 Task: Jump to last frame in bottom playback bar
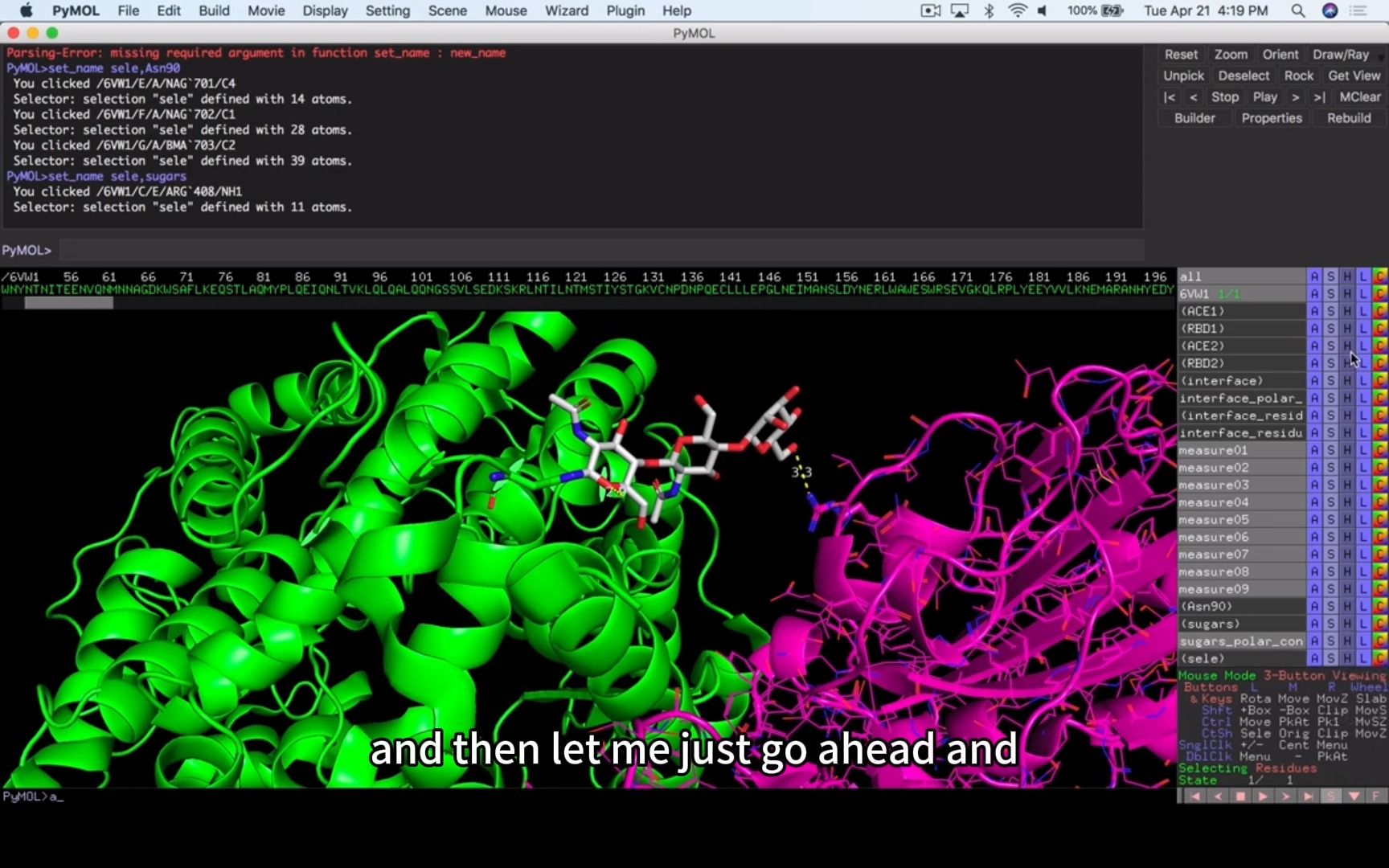[1308, 796]
